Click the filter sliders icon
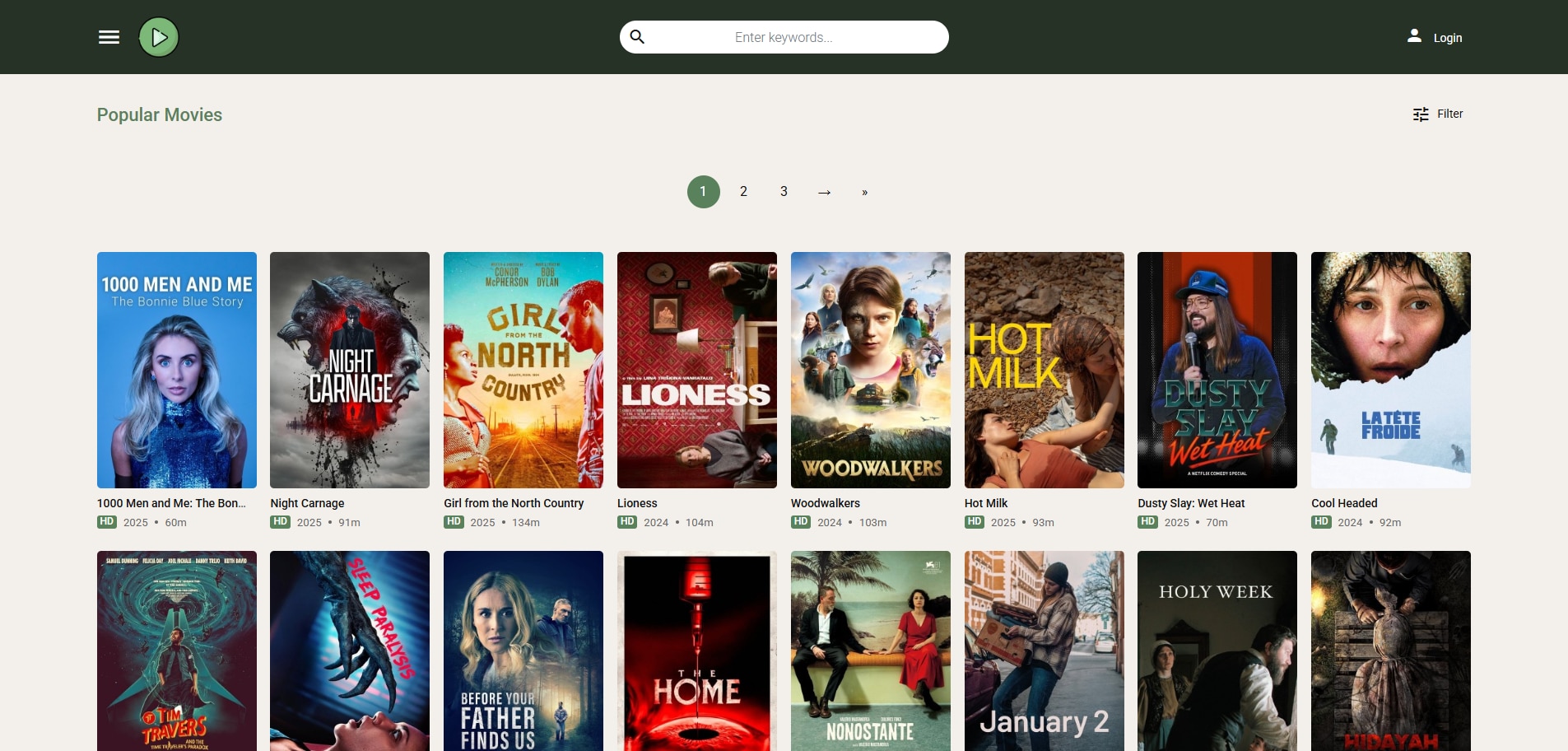This screenshot has height=751, width=1568. (1421, 114)
